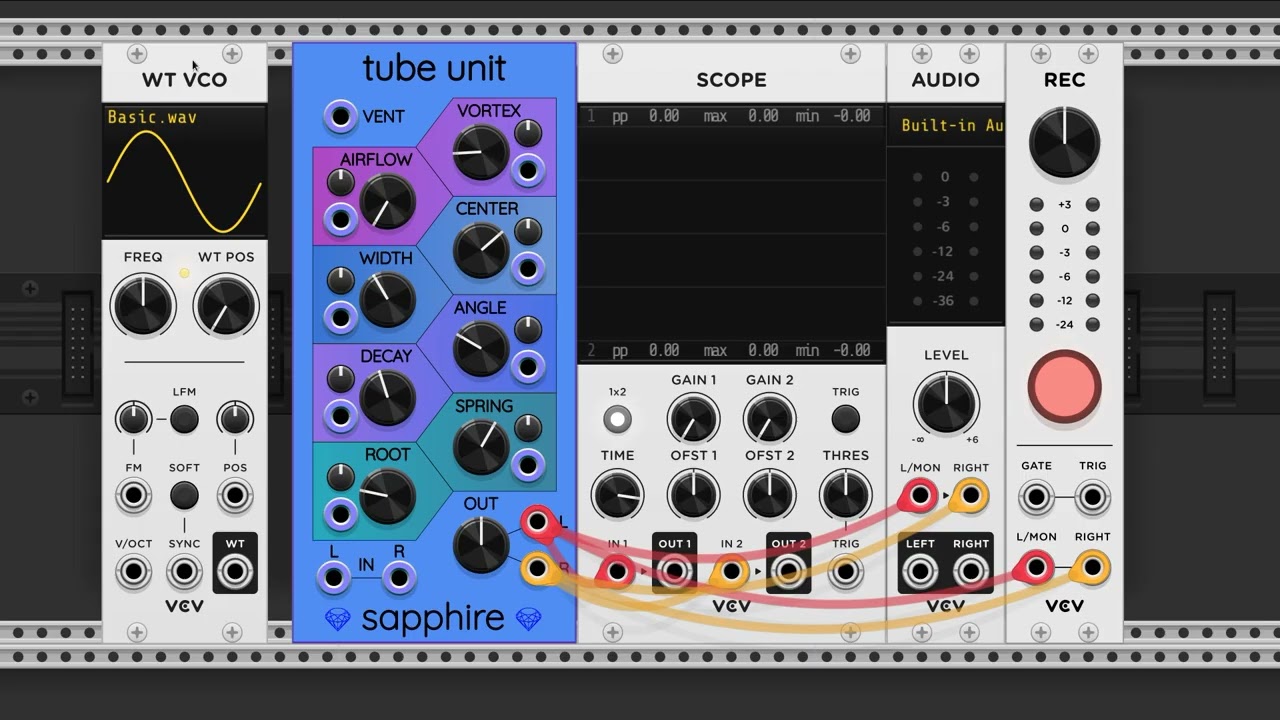Click the TRIG input jack on REC
Image resolution: width=1280 pixels, height=720 pixels.
click(x=1092, y=496)
